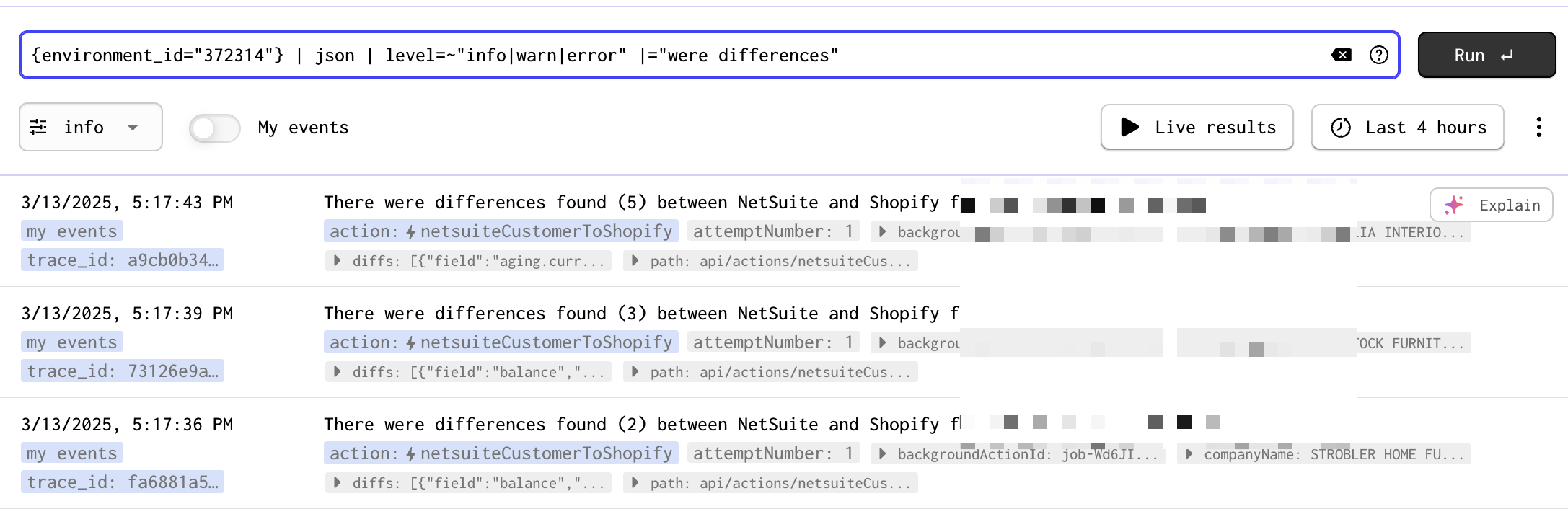Open query help question mark icon
This screenshot has width=1568, height=509.
click(x=1378, y=56)
